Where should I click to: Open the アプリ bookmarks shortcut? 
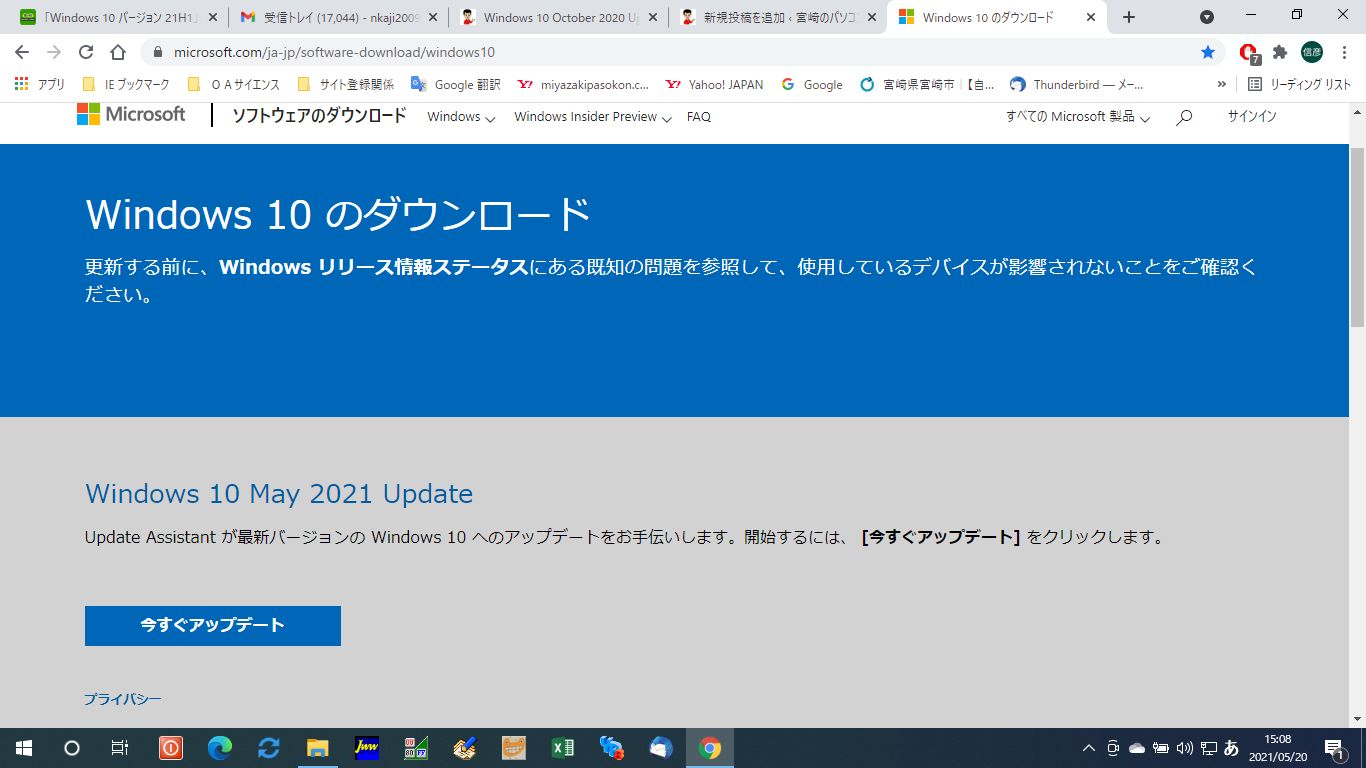(x=40, y=85)
